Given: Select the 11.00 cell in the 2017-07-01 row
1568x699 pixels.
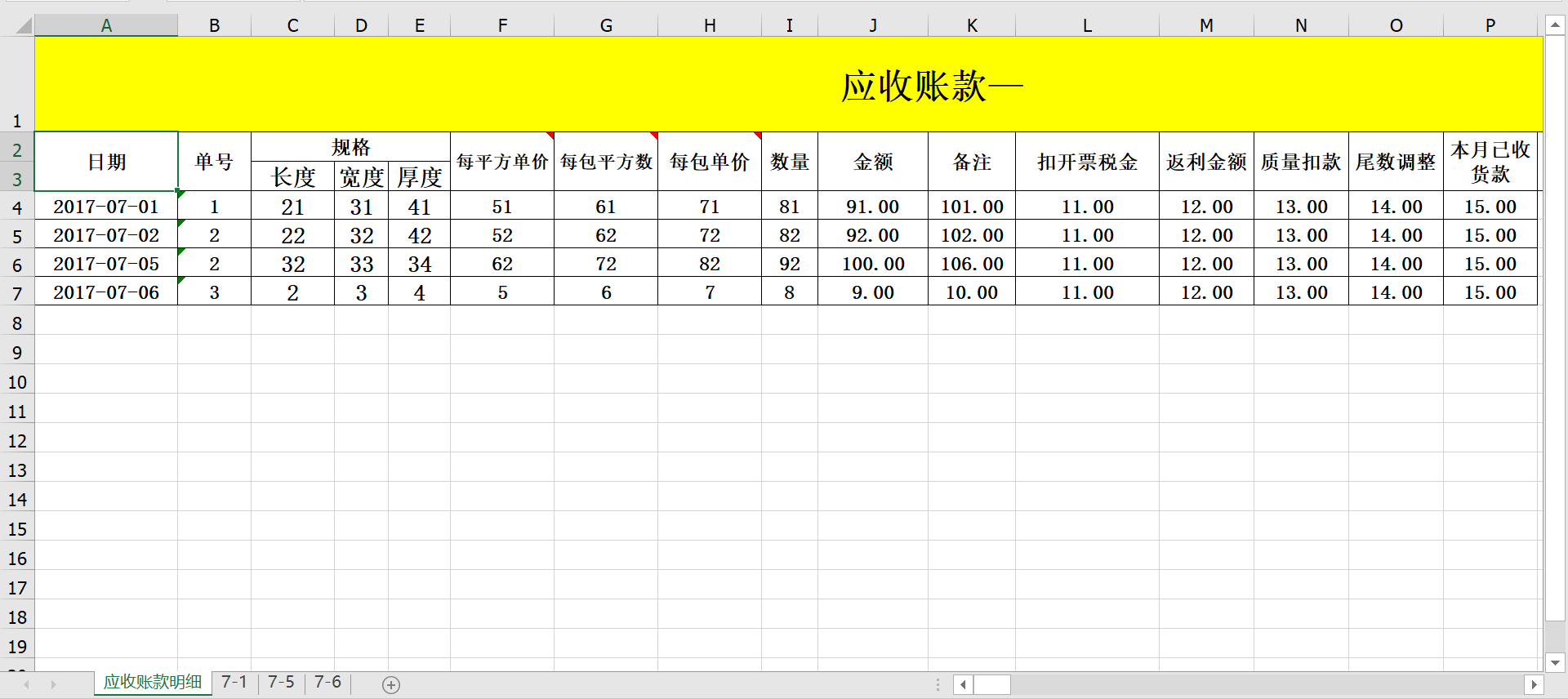Looking at the screenshot, I should click(1087, 206).
